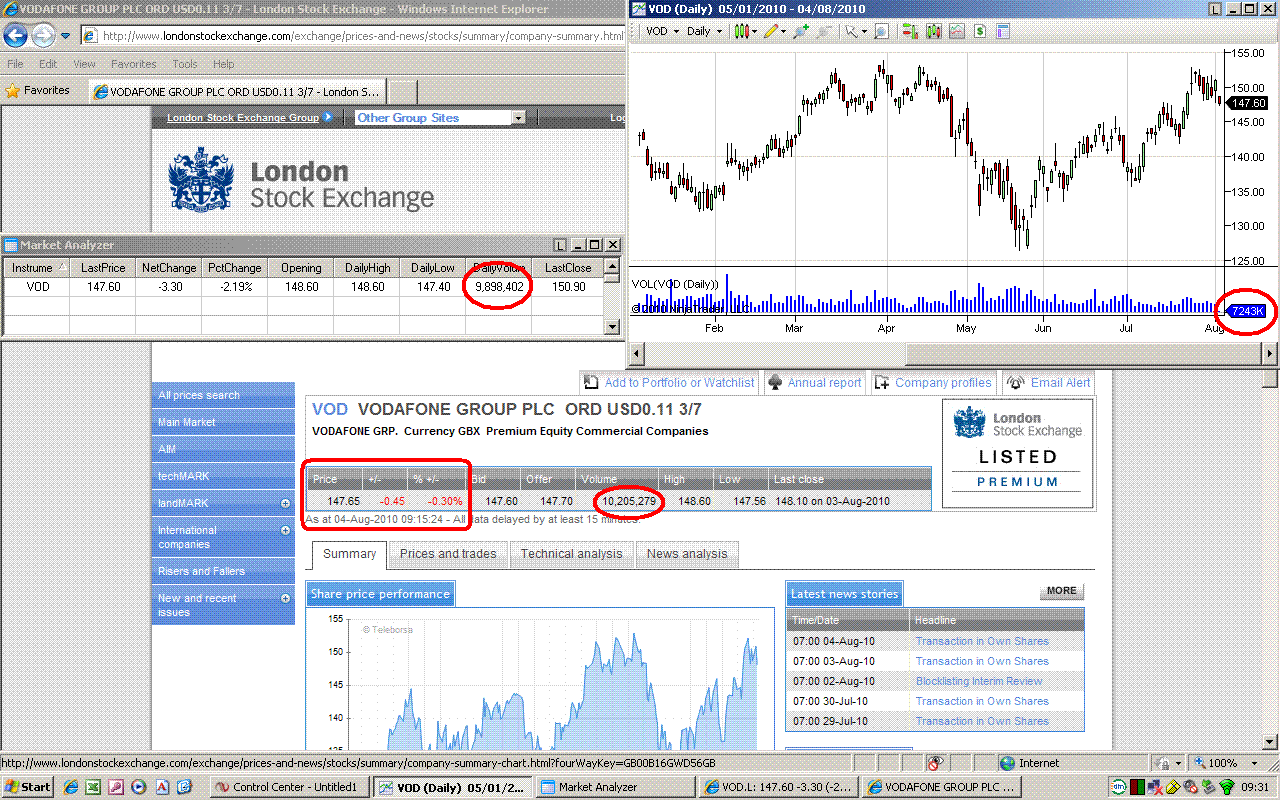1280x800 pixels.
Task: Open the Technical analysis tab
Action: [571, 554]
